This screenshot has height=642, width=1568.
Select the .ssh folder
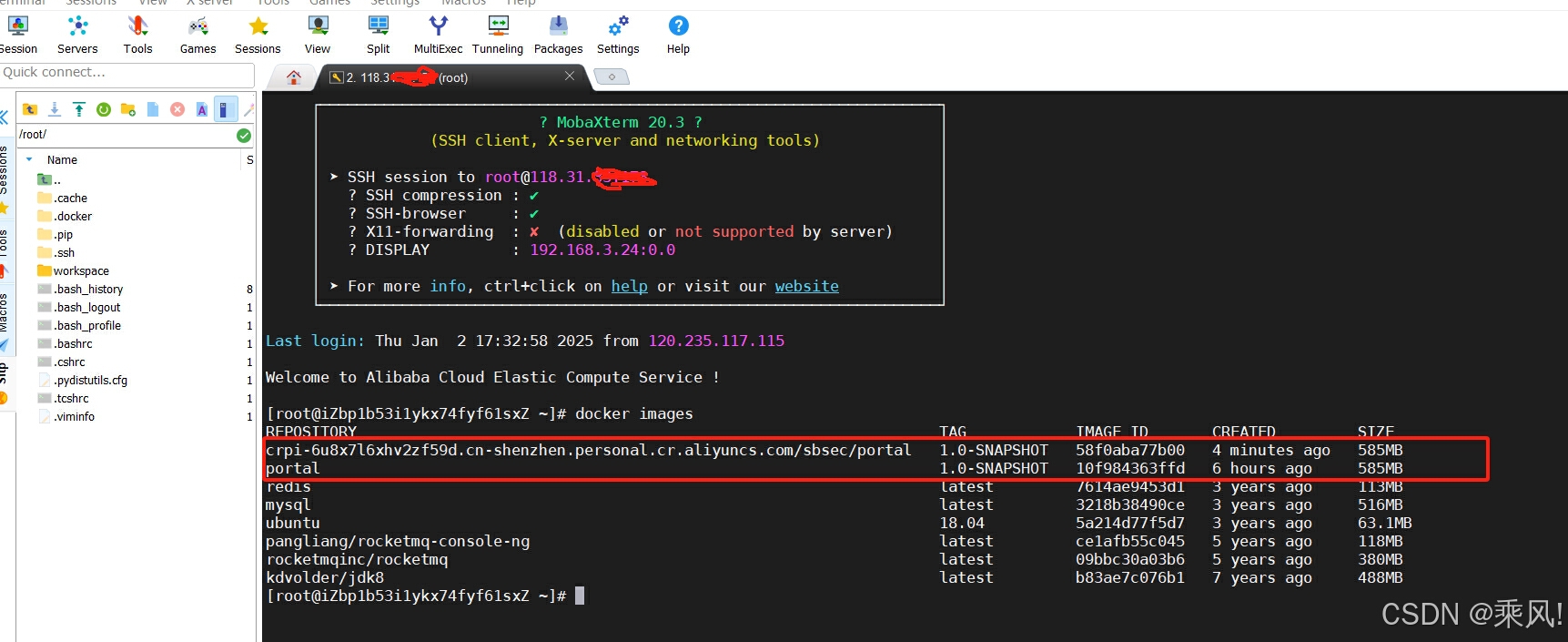[x=56, y=252]
